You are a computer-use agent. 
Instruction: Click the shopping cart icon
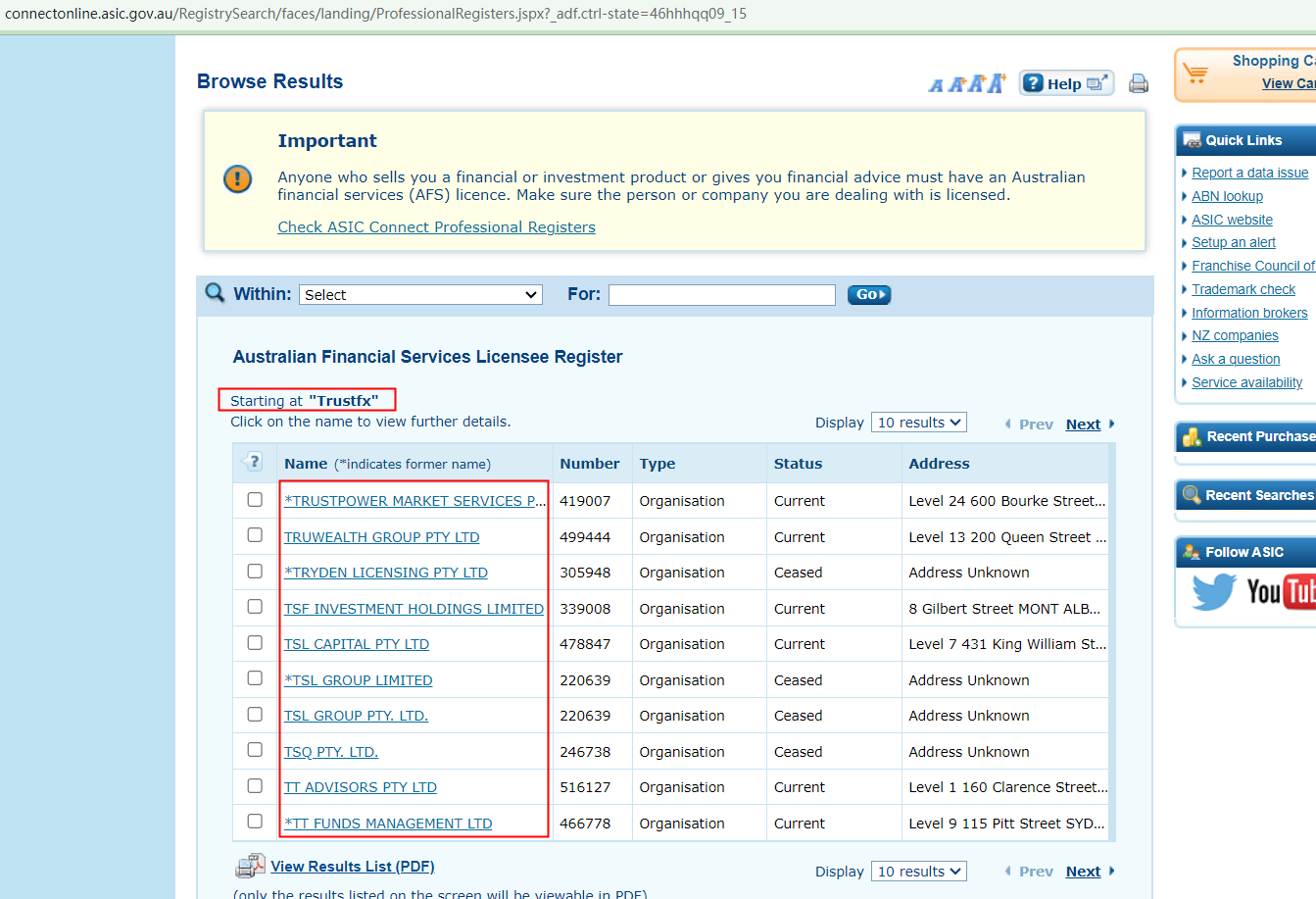click(x=1195, y=74)
